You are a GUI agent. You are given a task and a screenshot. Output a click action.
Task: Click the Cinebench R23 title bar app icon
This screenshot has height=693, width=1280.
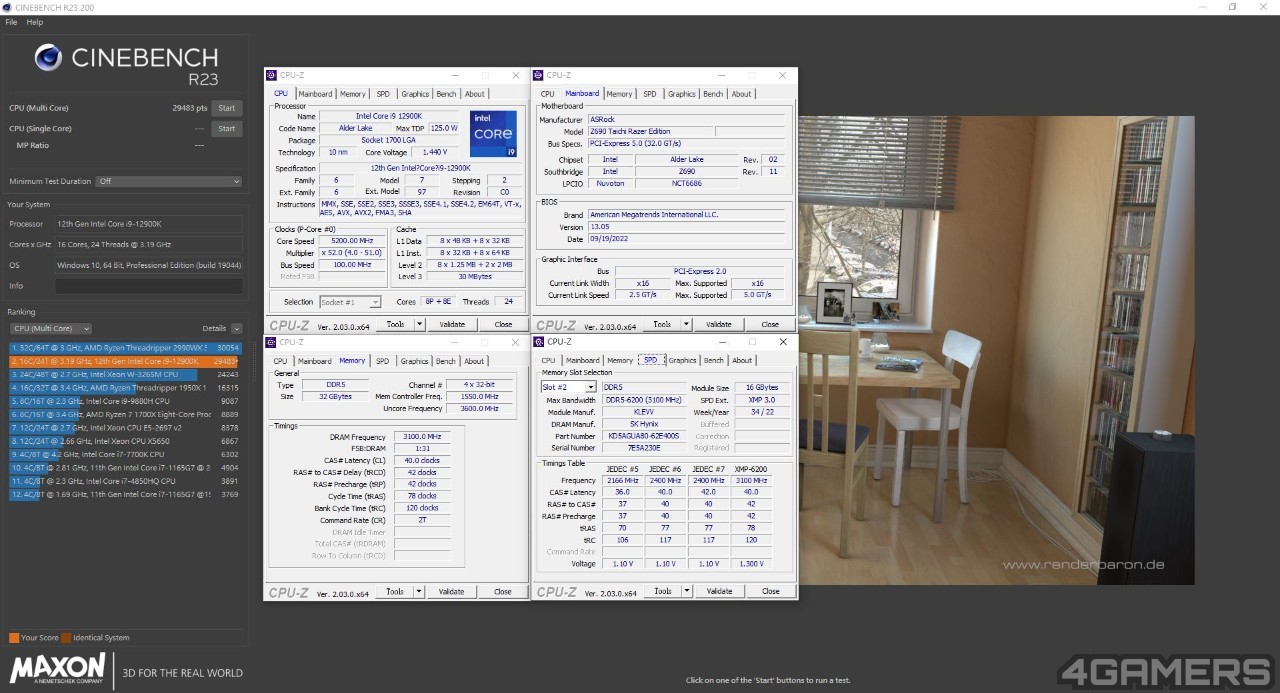point(8,7)
